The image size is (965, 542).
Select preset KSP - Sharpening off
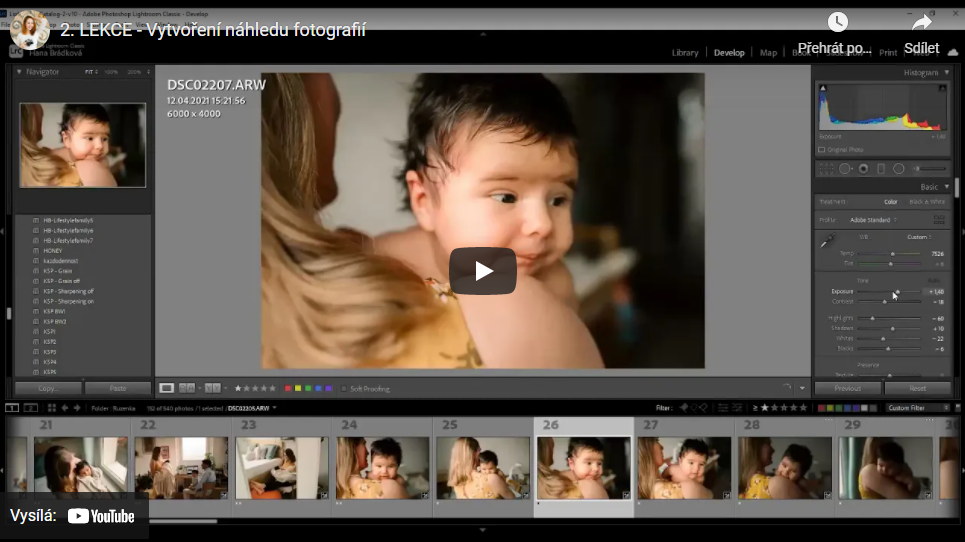coord(68,292)
